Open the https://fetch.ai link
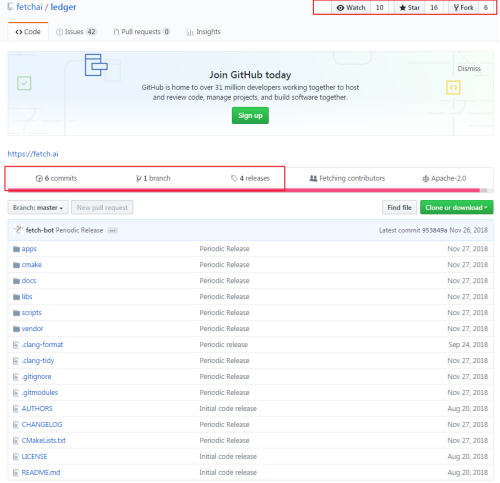The width and height of the screenshot is (500, 483). click(x=33, y=154)
